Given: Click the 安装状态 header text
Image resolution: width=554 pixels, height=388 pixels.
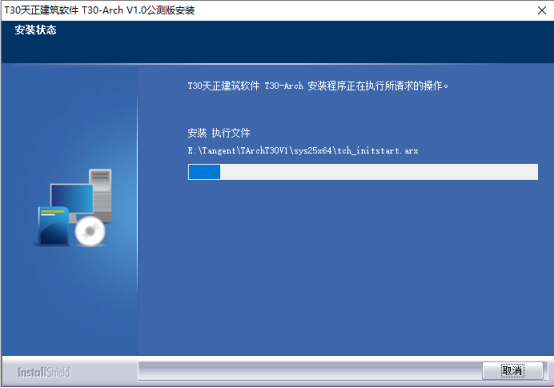Looking at the screenshot, I should pos(35,30).
